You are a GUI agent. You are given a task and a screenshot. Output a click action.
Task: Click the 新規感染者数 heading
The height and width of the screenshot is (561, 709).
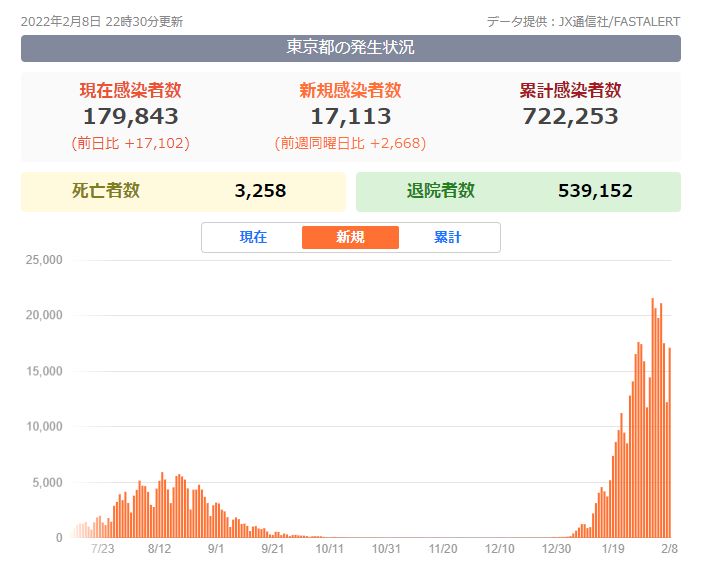point(350,90)
